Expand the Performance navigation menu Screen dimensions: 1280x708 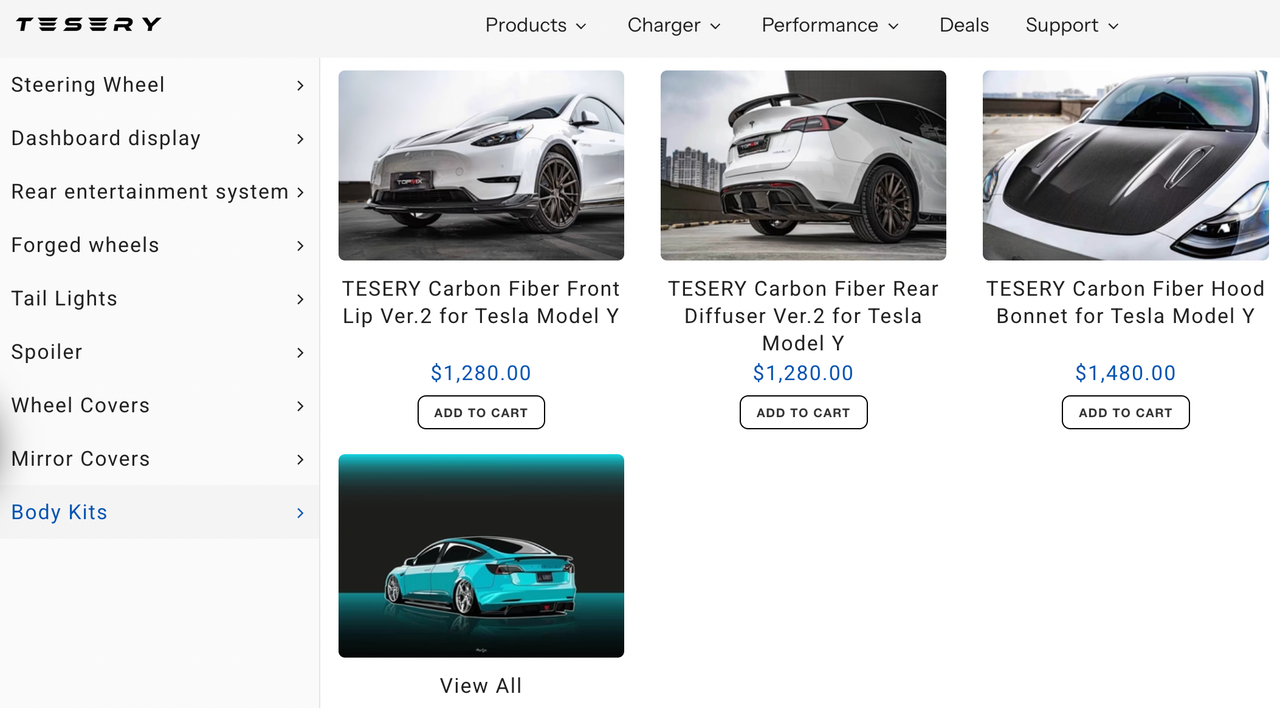pos(830,26)
